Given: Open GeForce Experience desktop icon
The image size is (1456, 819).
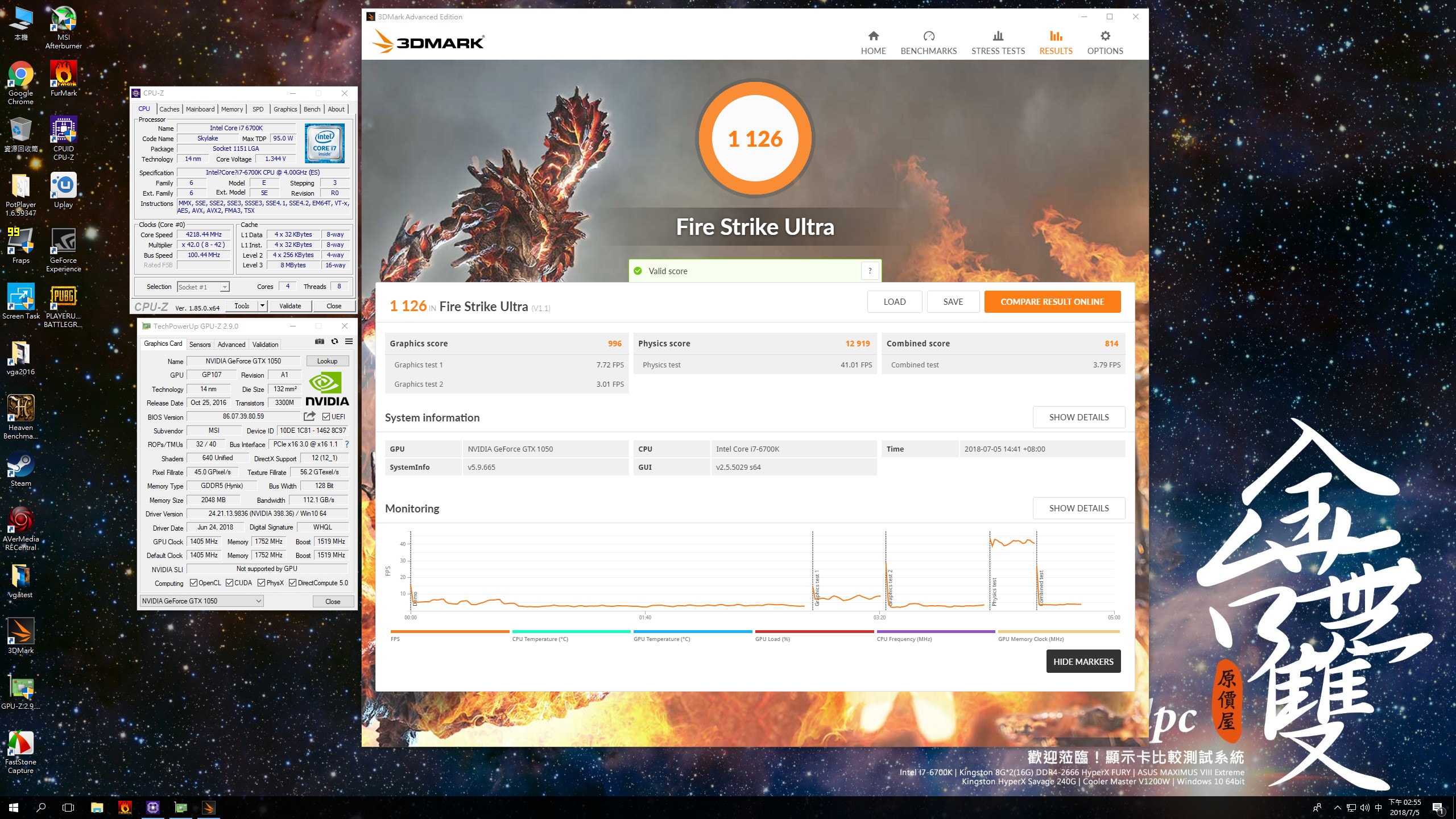Looking at the screenshot, I should 64,250.
